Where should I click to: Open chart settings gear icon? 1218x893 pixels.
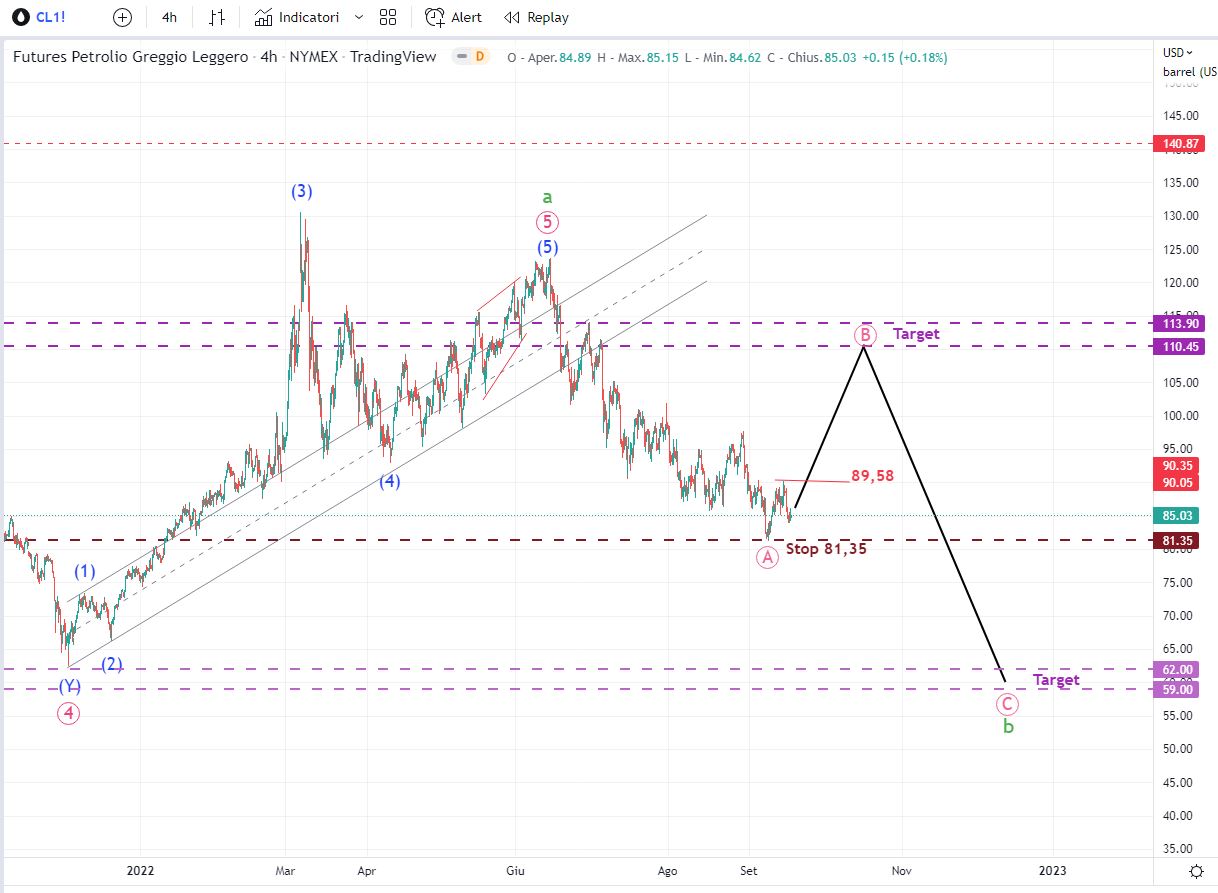coord(1195,871)
